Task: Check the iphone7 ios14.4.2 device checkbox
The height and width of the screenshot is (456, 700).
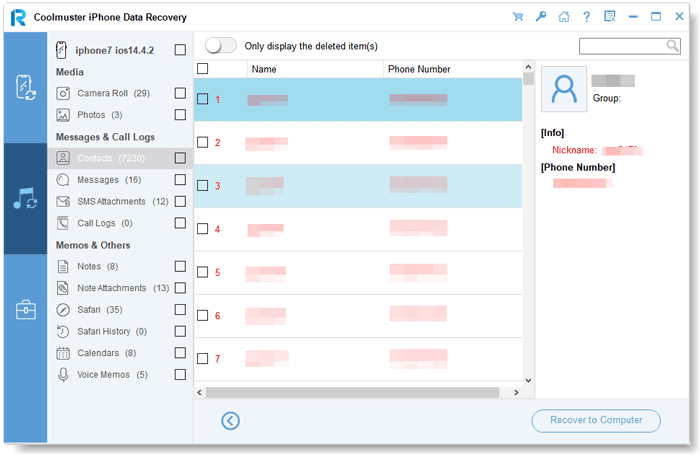Action: coord(180,50)
